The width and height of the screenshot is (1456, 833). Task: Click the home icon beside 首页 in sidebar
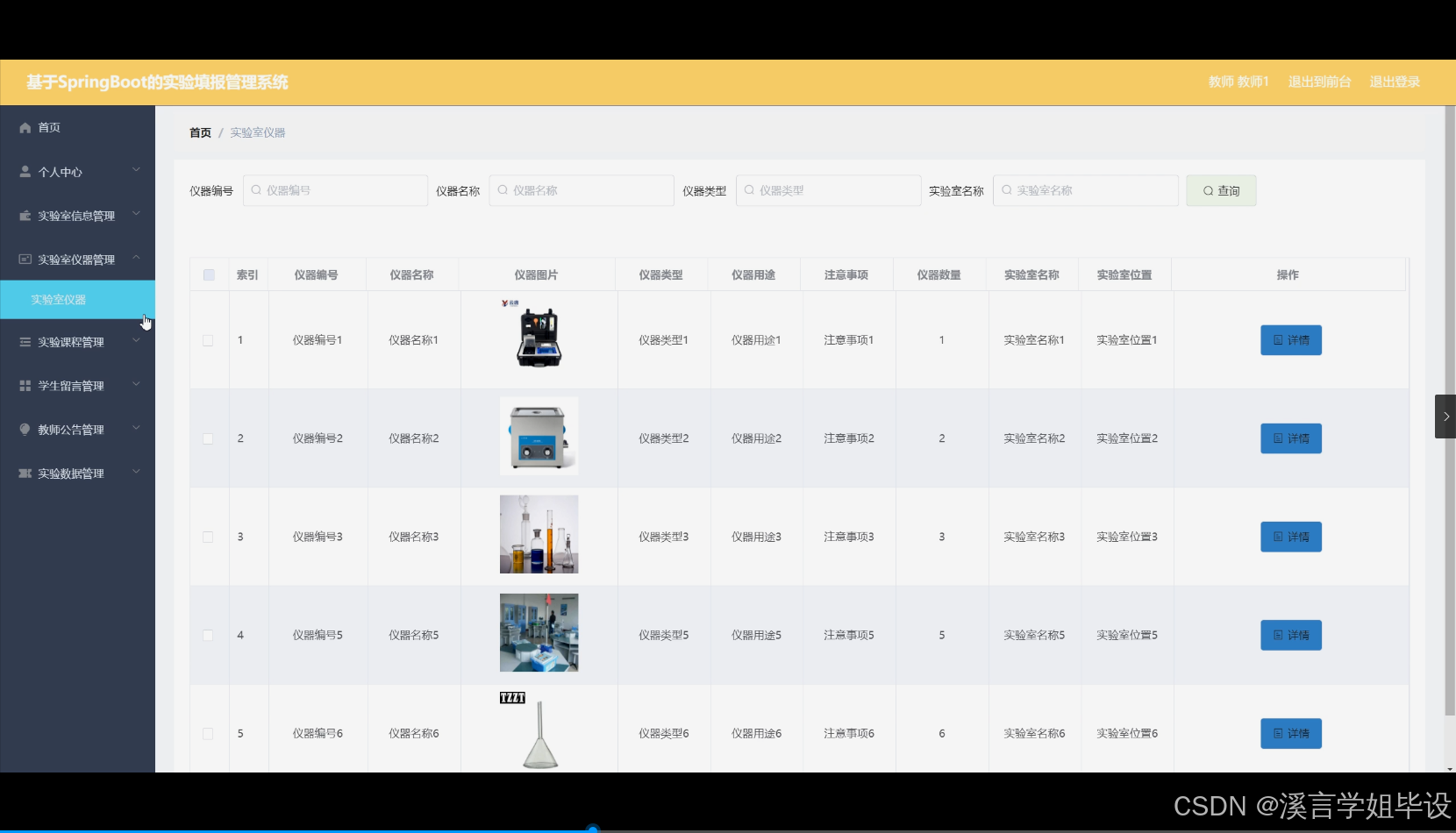tap(25, 128)
